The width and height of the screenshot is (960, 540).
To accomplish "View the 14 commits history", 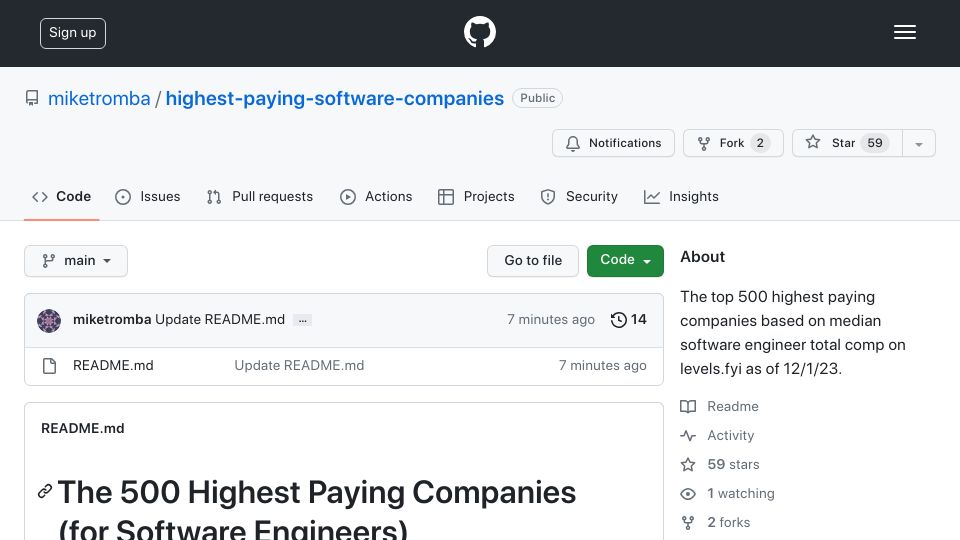I will (x=628, y=320).
